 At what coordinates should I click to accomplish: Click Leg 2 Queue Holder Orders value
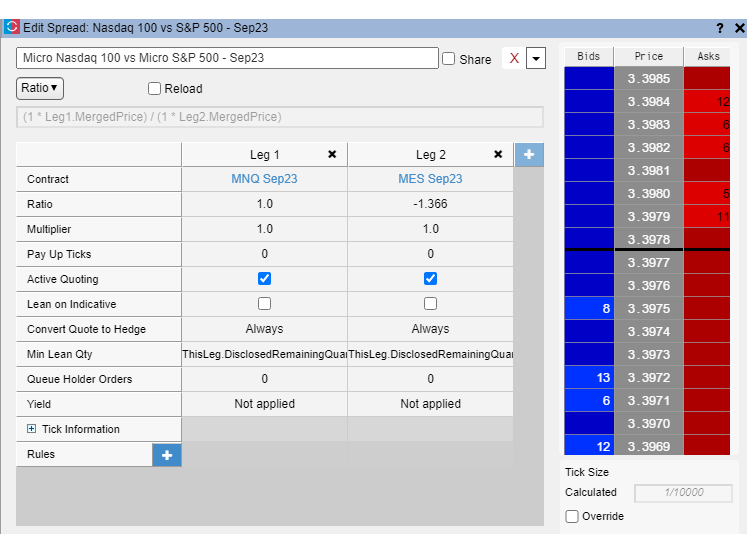point(430,379)
